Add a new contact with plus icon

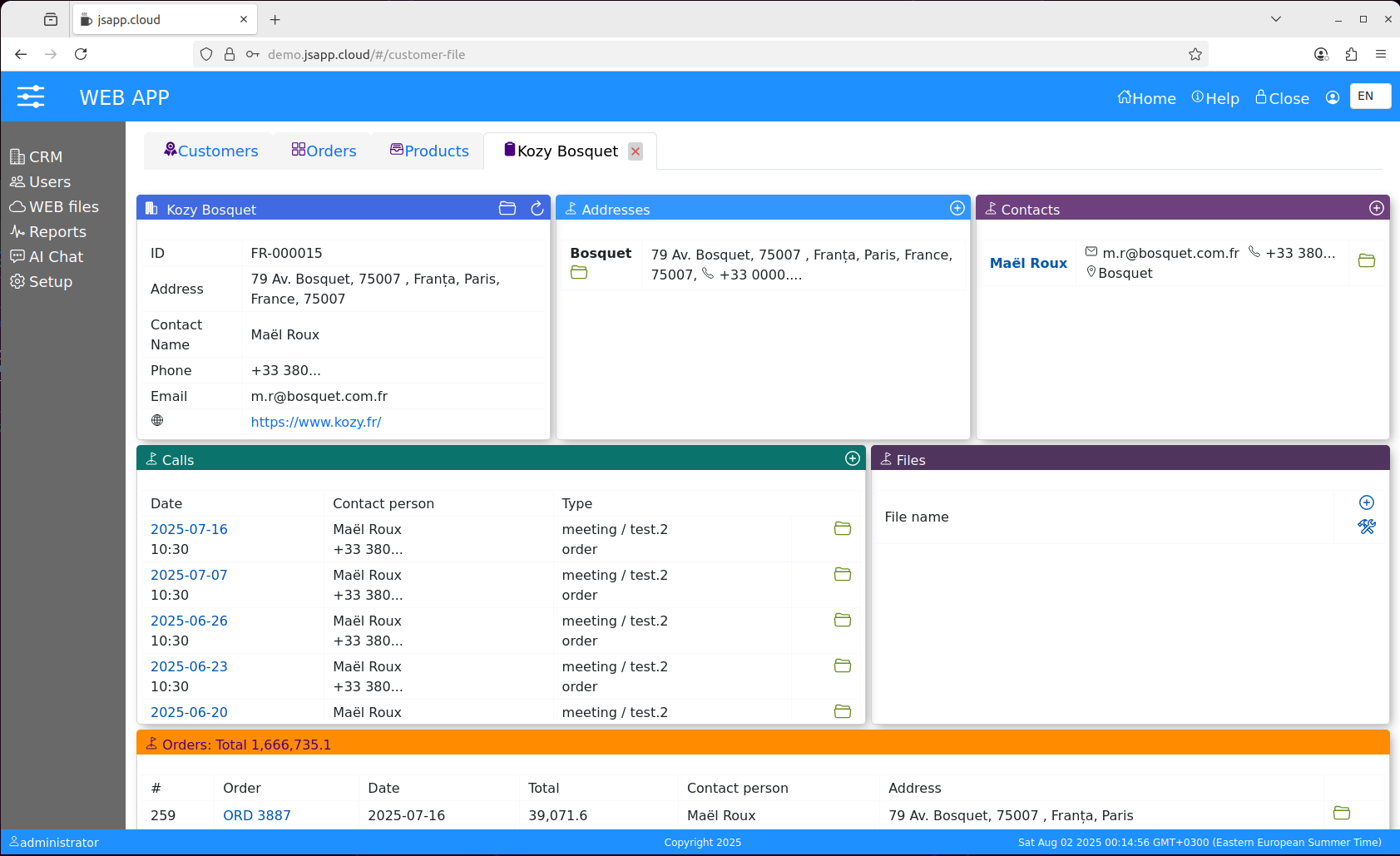(x=1377, y=209)
